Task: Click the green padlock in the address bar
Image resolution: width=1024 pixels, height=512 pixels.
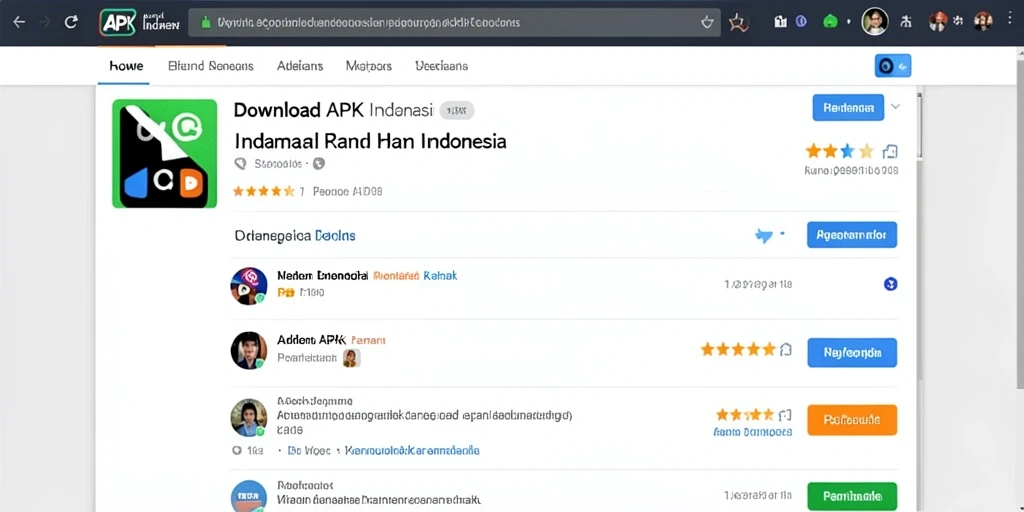Action: [x=206, y=22]
